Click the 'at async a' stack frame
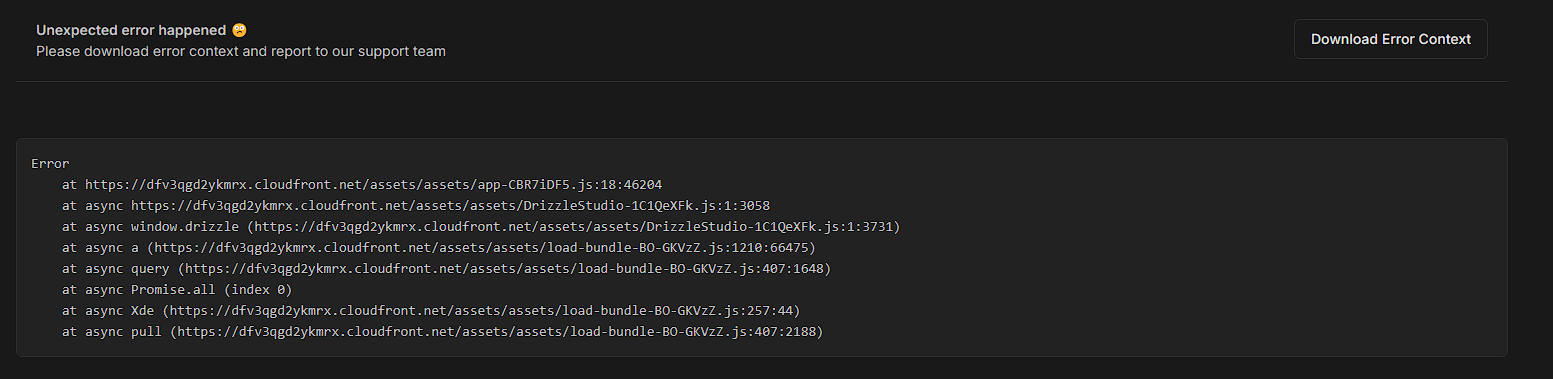The image size is (1553, 379). coord(100,248)
